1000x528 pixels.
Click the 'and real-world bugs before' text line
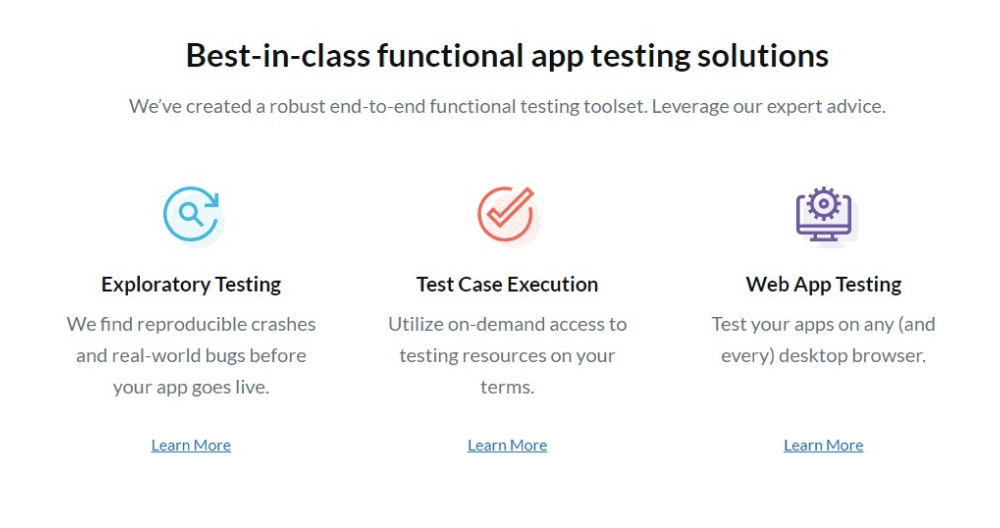tap(191, 355)
